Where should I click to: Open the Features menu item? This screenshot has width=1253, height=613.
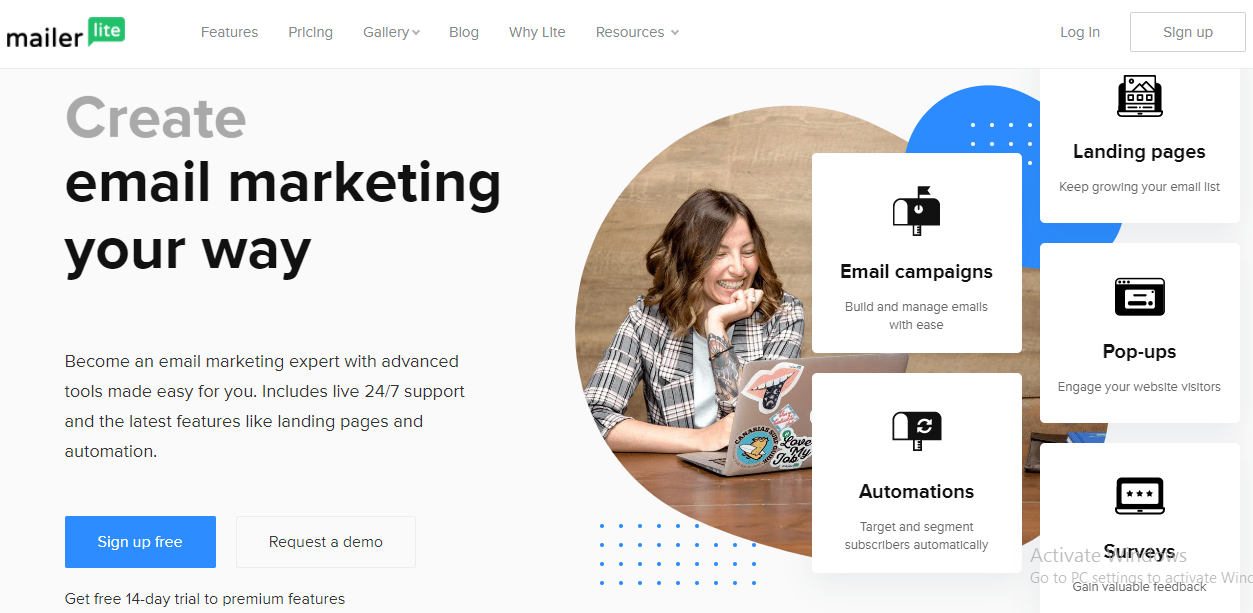pos(229,32)
